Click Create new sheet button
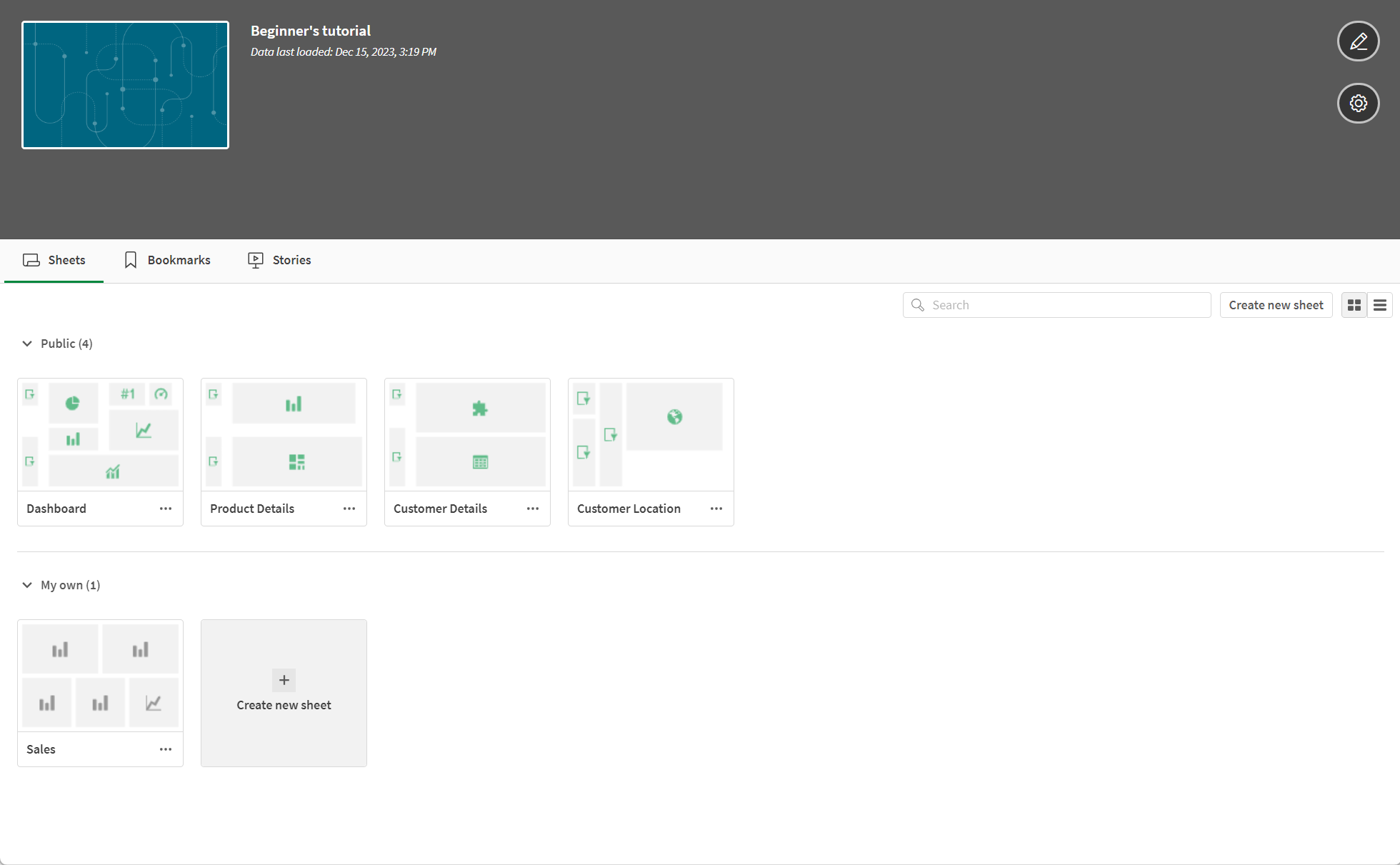The width and height of the screenshot is (1400, 865). point(1276,305)
